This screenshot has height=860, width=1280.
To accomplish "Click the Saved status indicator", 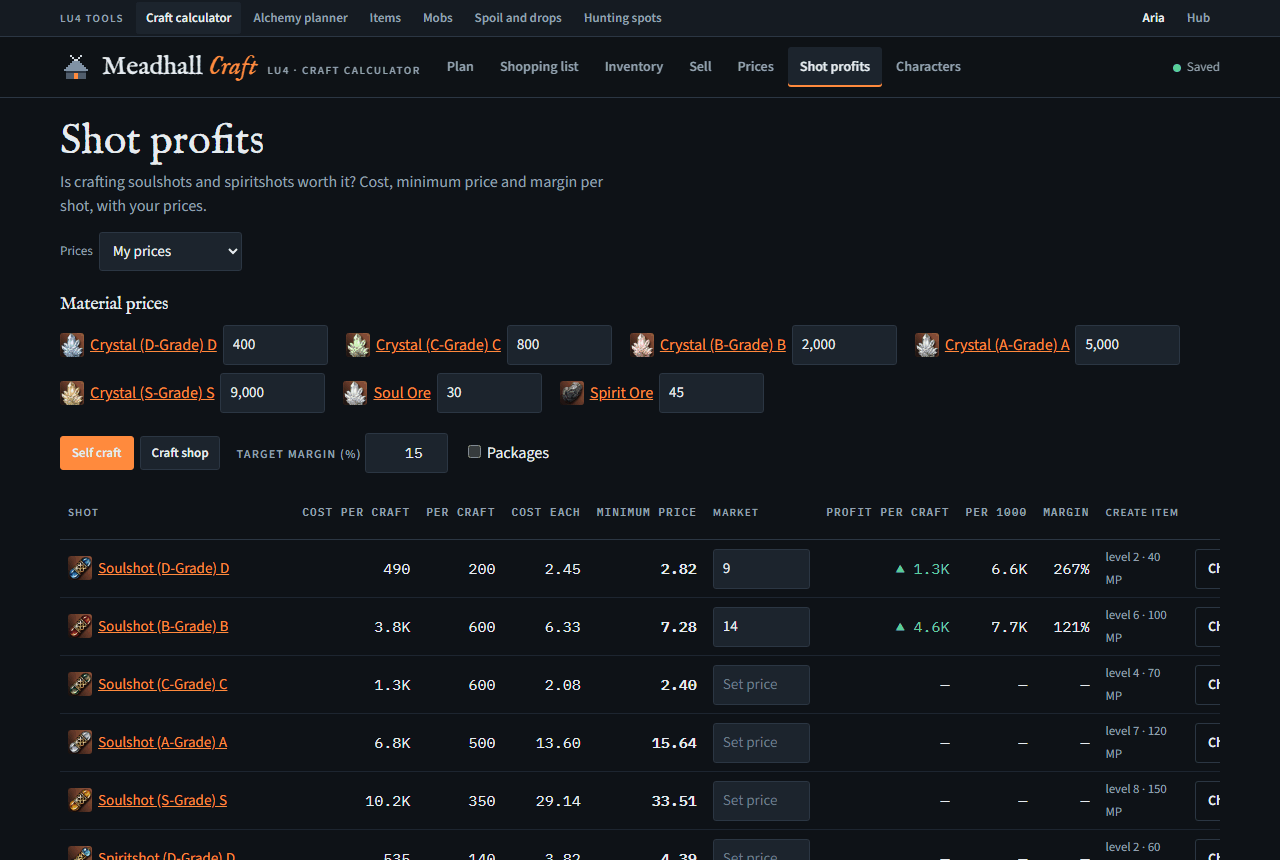I will (1196, 67).
